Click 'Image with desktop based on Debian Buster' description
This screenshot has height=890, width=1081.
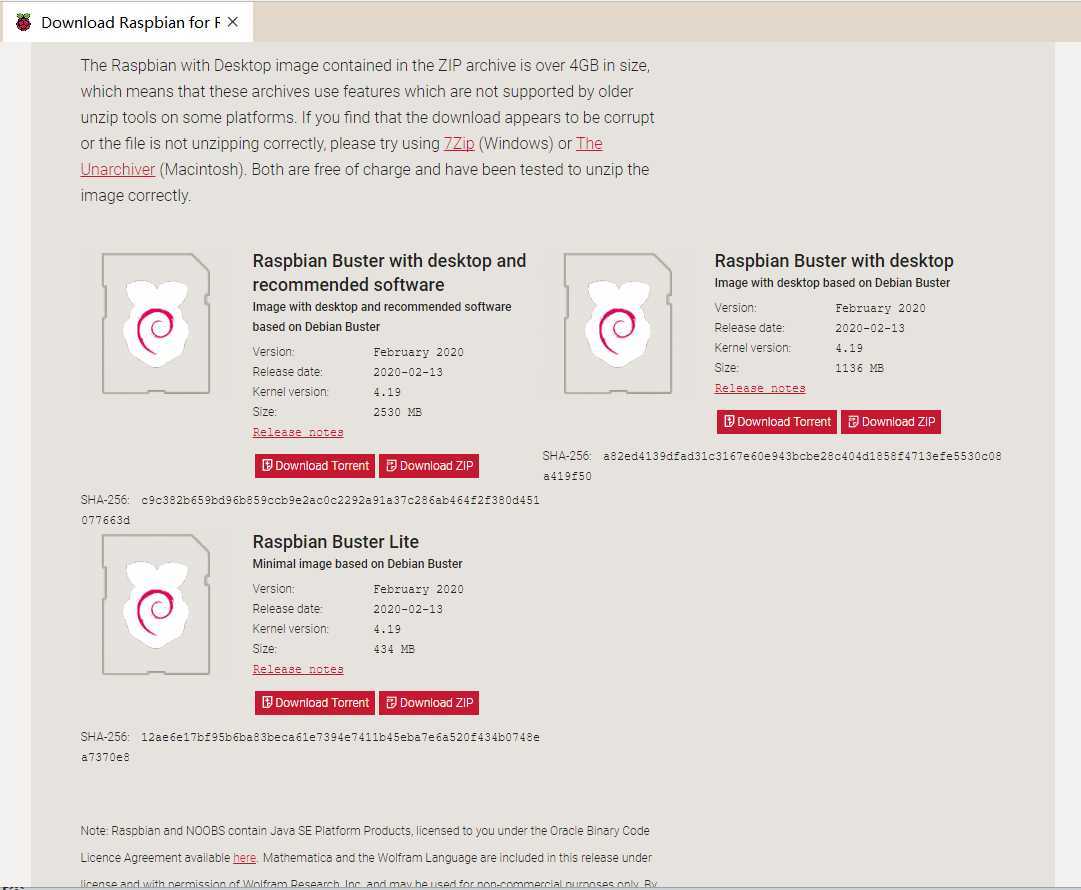pyautogui.click(x=832, y=283)
